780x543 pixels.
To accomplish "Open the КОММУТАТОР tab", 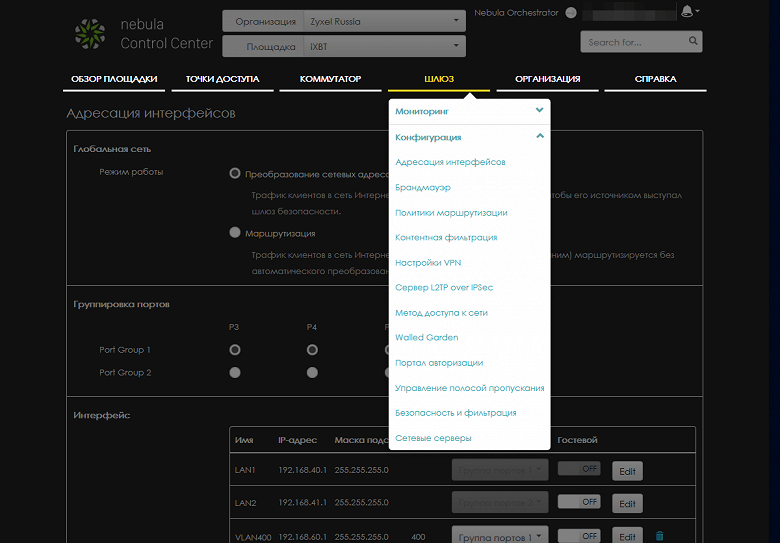I will (x=330, y=79).
